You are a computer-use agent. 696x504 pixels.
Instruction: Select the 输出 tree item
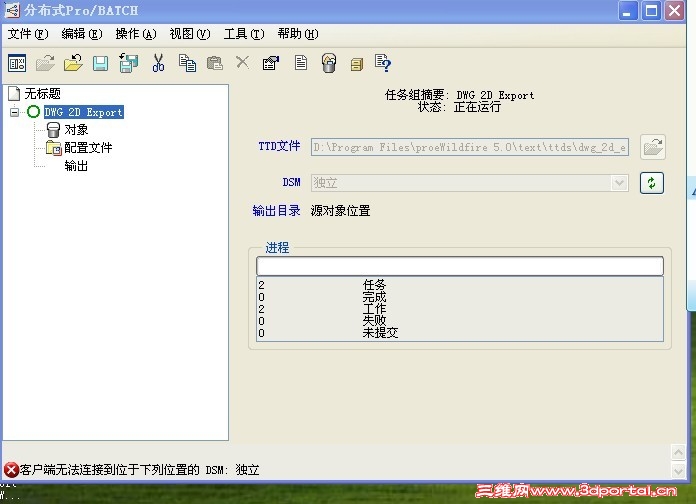point(76,166)
